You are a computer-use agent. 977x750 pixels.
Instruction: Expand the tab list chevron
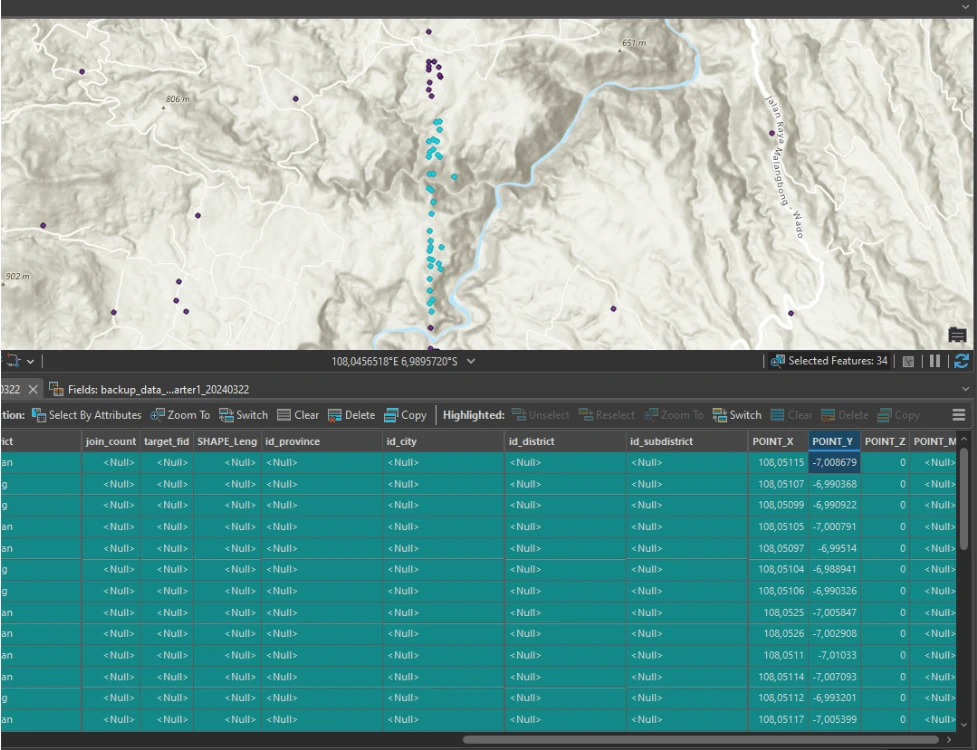[965, 388]
